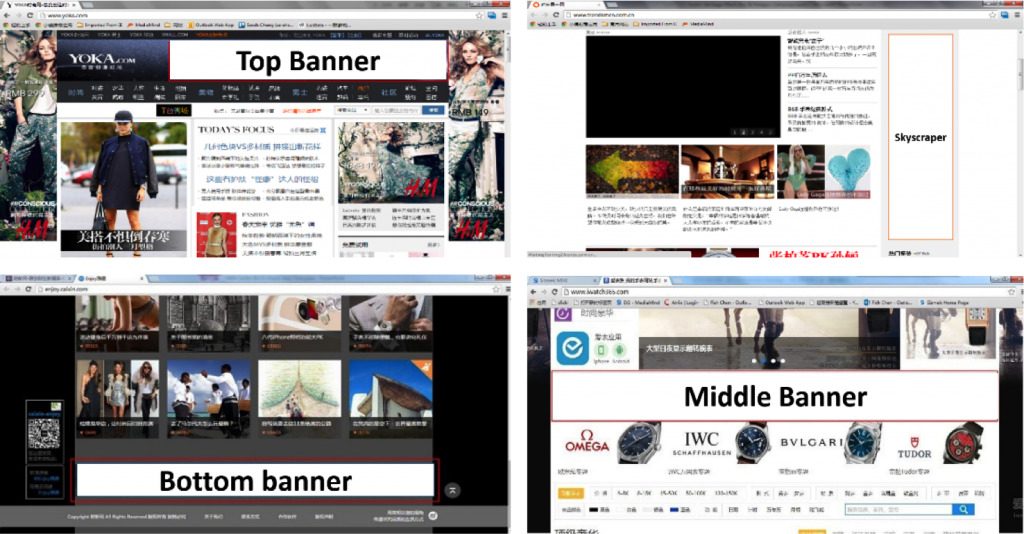The height and width of the screenshot is (534, 1024).
Task: Click the orange filter tag in the price row
Action: pos(570,494)
